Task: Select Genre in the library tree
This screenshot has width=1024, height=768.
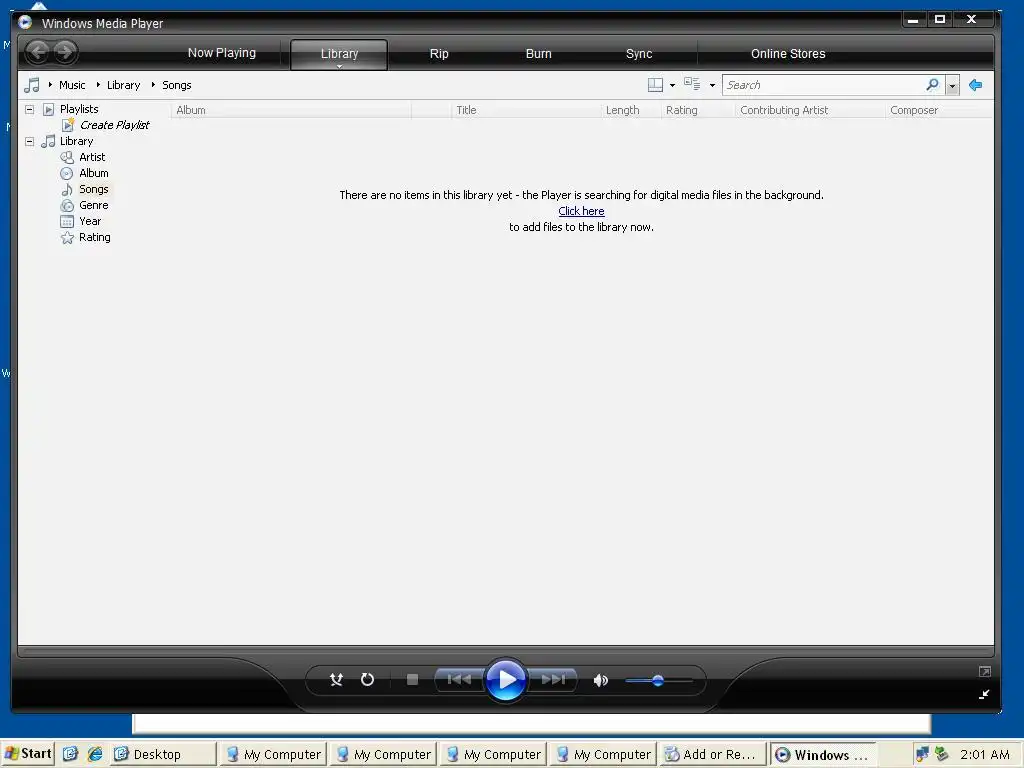Action: tap(93, 205)
